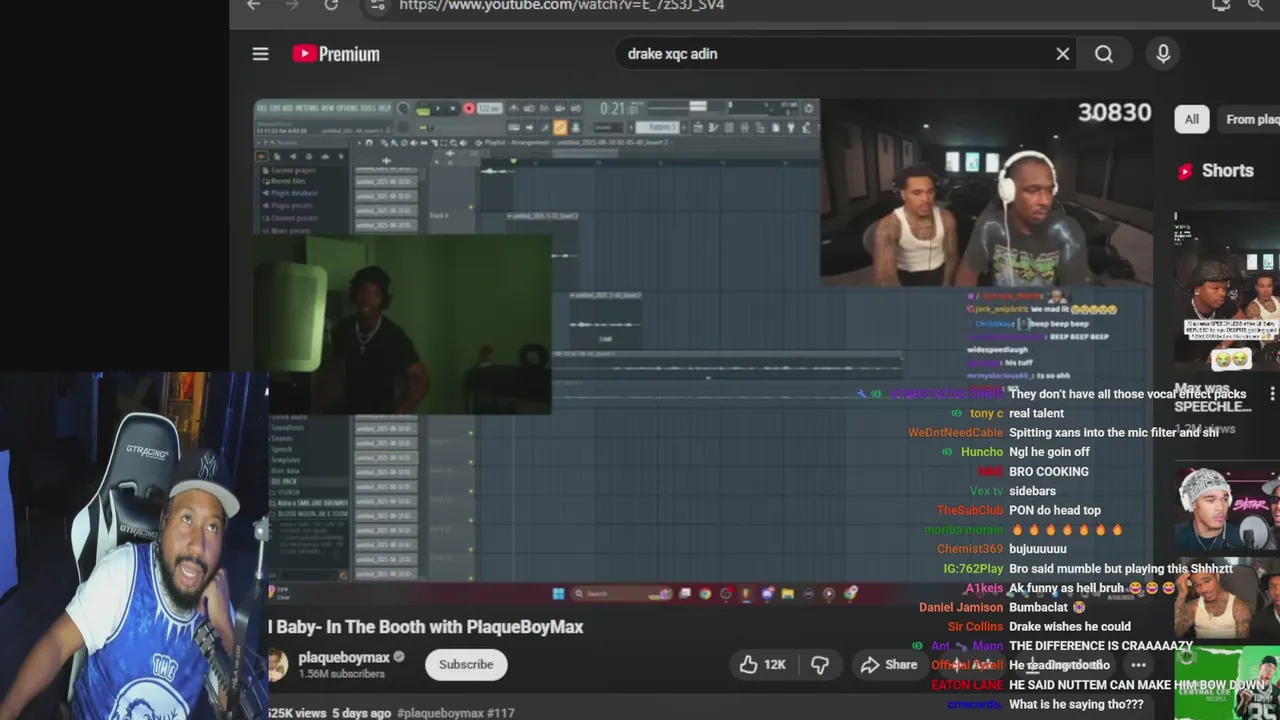Viewport: 1280px width, 720px height.
Task: Click the FL playlist horizontal scrollbar
Action: (x=585, y=153)
